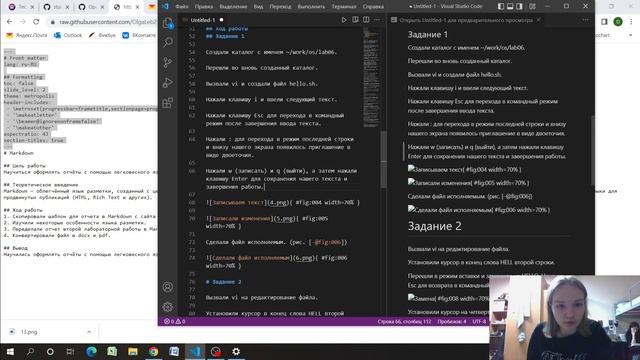Open Source Control view in activity bar
Image resolution: width=640 pixels, height=360 pixels.
click(168, 62)
